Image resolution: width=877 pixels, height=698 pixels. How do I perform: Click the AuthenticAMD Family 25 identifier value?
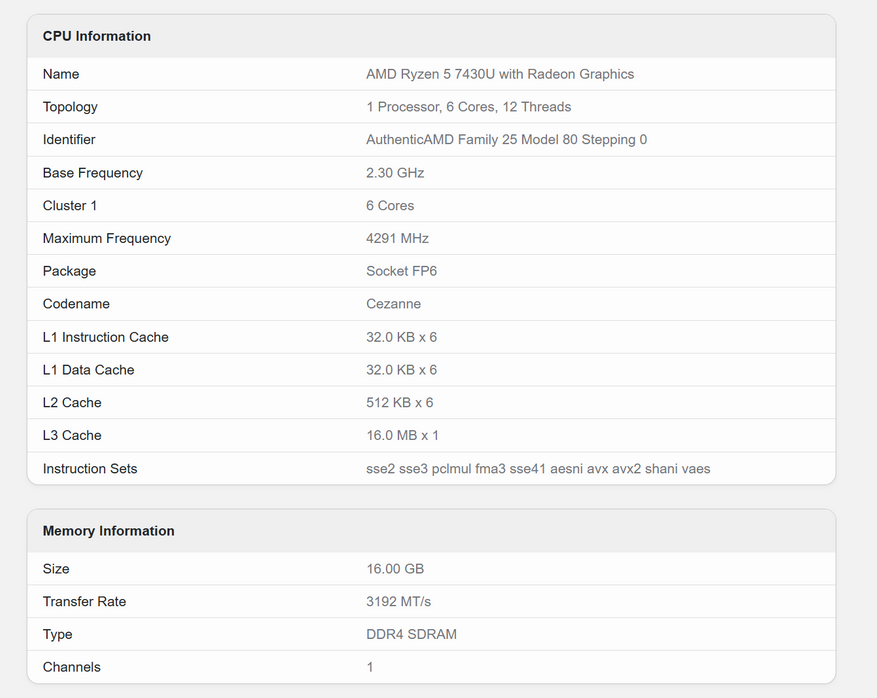tap(506, 140)
